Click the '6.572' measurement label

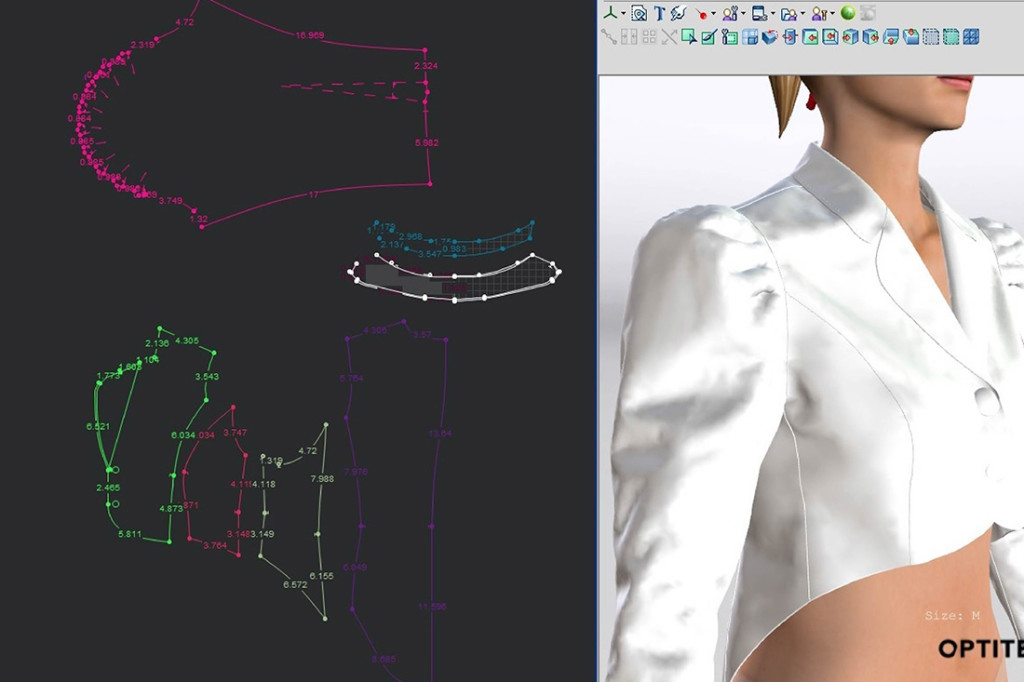click(295, 585)
